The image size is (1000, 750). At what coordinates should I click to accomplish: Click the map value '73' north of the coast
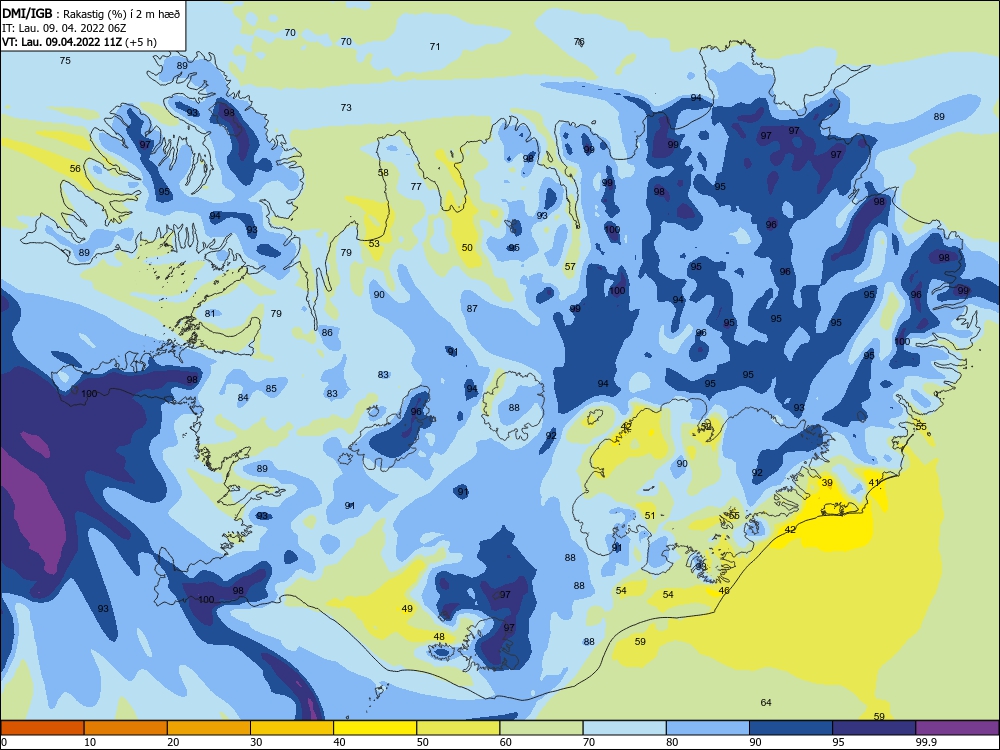346,108
